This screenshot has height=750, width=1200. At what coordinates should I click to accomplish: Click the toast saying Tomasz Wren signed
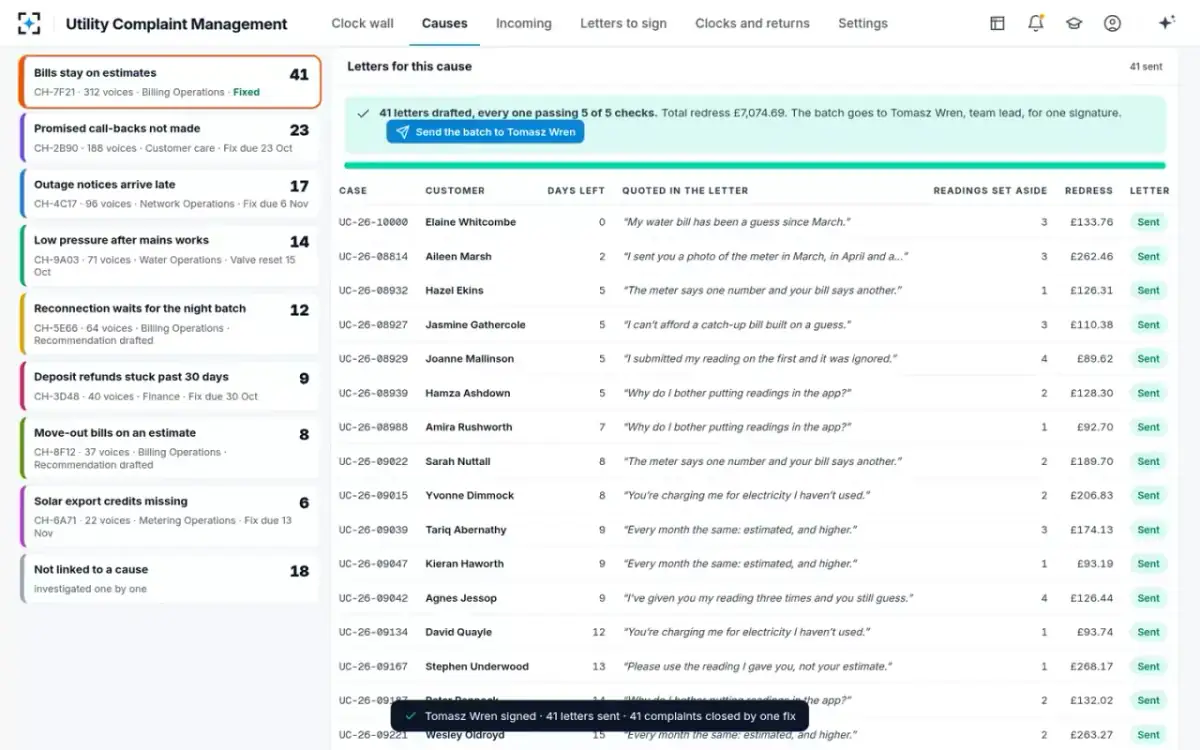(599, 716)
